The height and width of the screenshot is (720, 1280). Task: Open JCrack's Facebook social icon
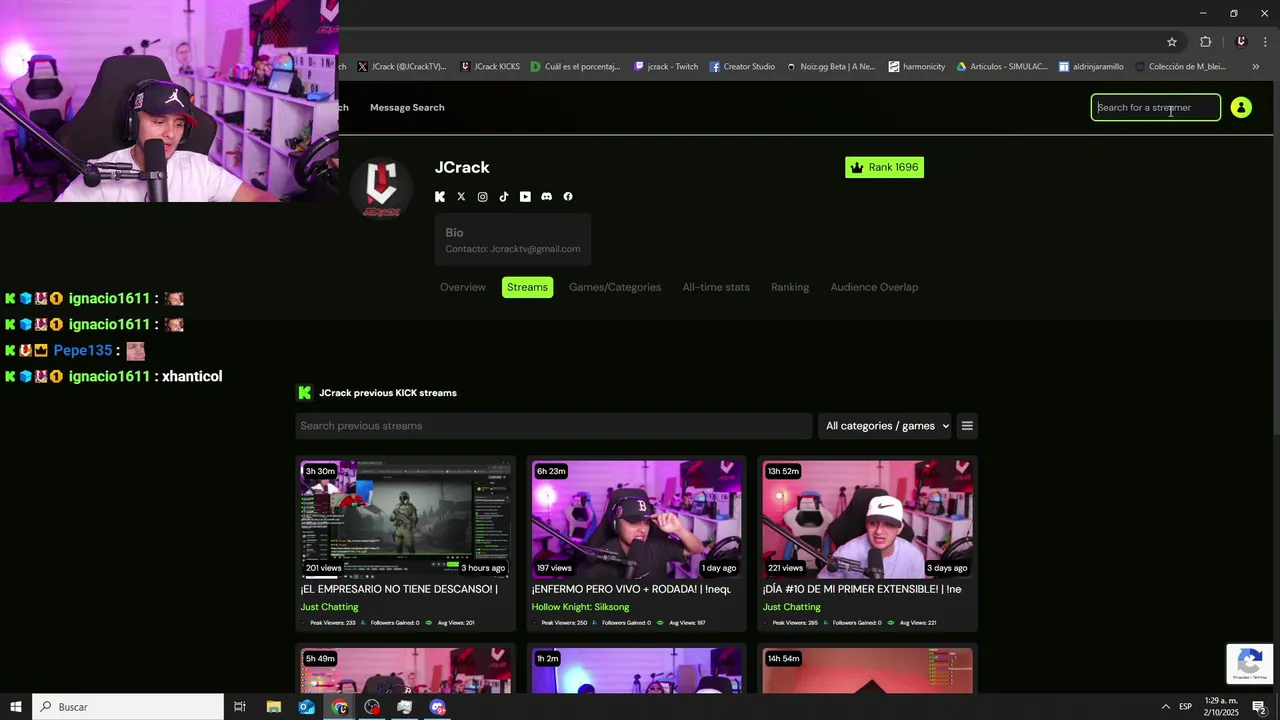point(568,197)
